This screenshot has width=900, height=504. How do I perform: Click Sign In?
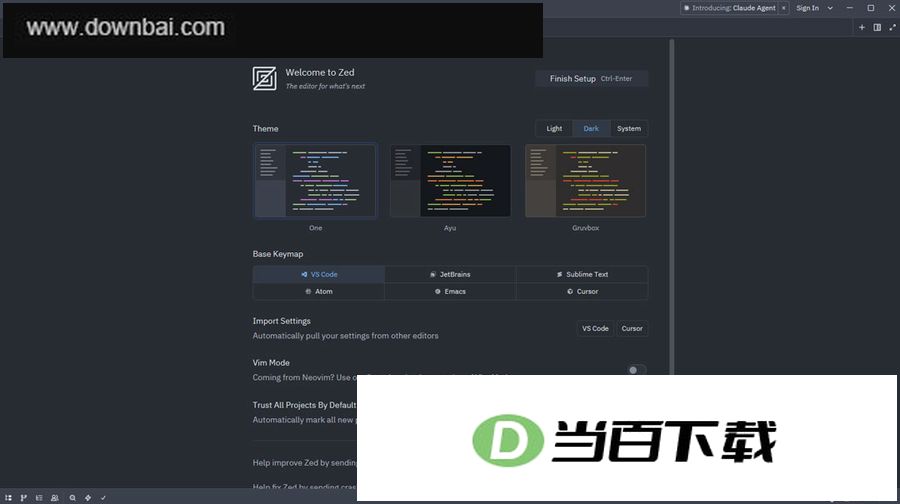(x=808, y=8)
